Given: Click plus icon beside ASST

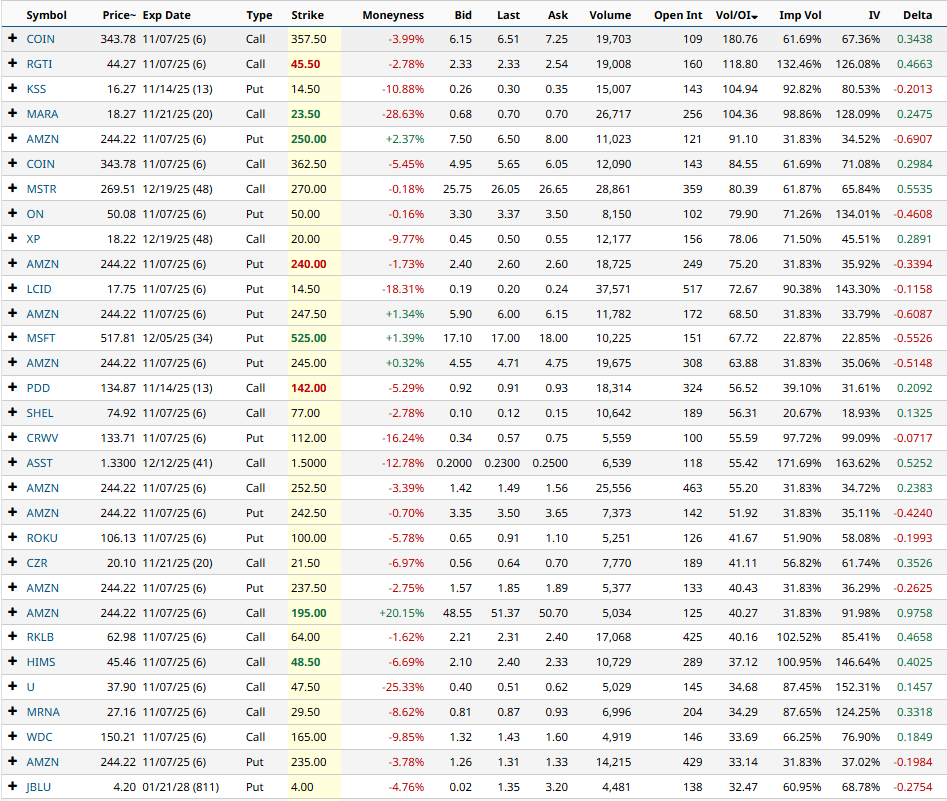Looking at the screenshot, I should [12, 462].
